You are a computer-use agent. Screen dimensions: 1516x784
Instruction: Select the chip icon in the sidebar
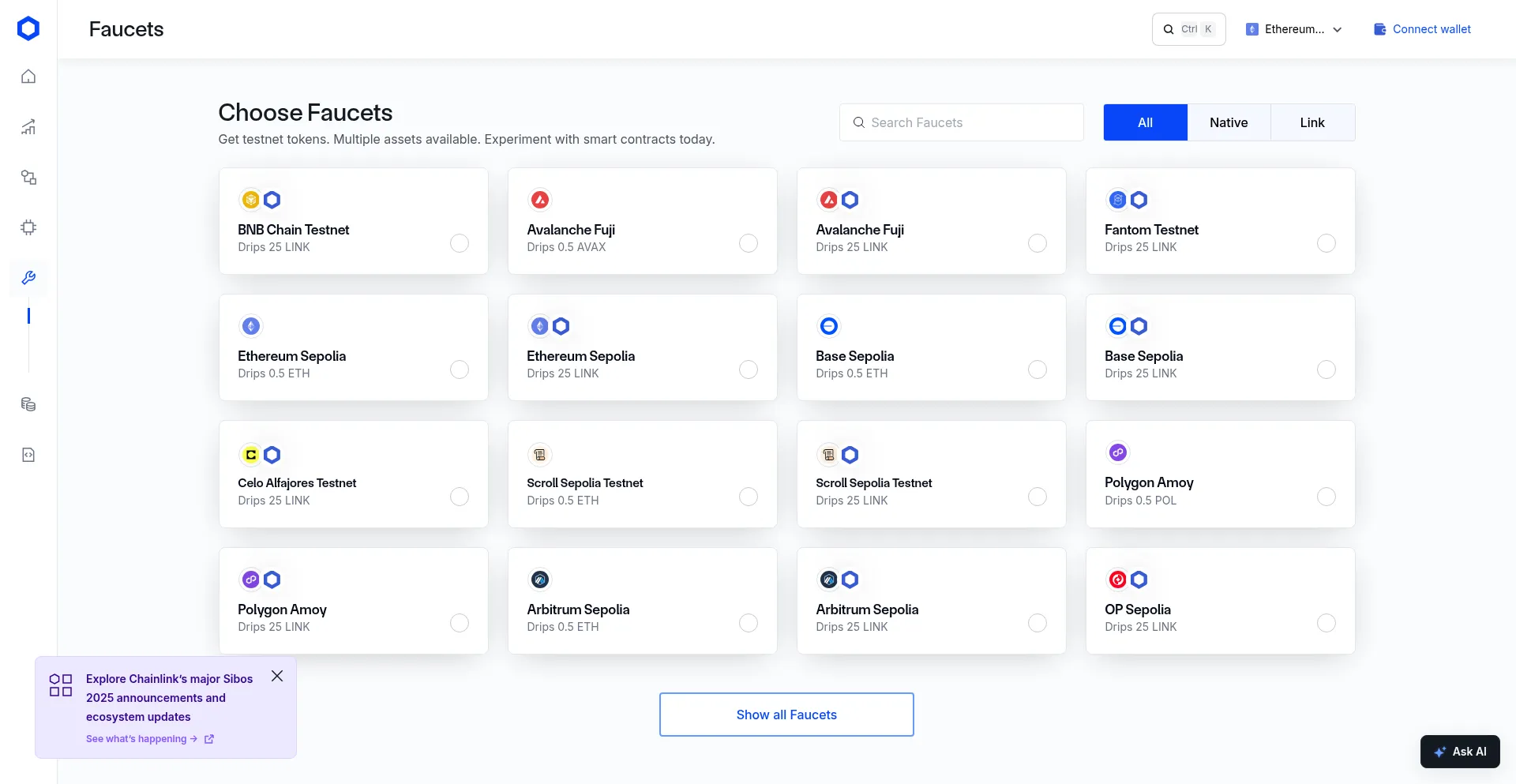[28, 228]
